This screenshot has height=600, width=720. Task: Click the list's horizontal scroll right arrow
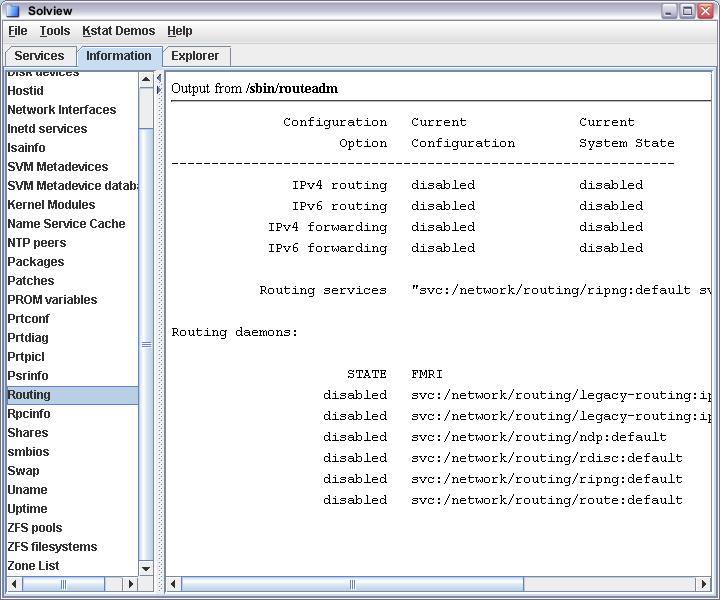point(130,584)
